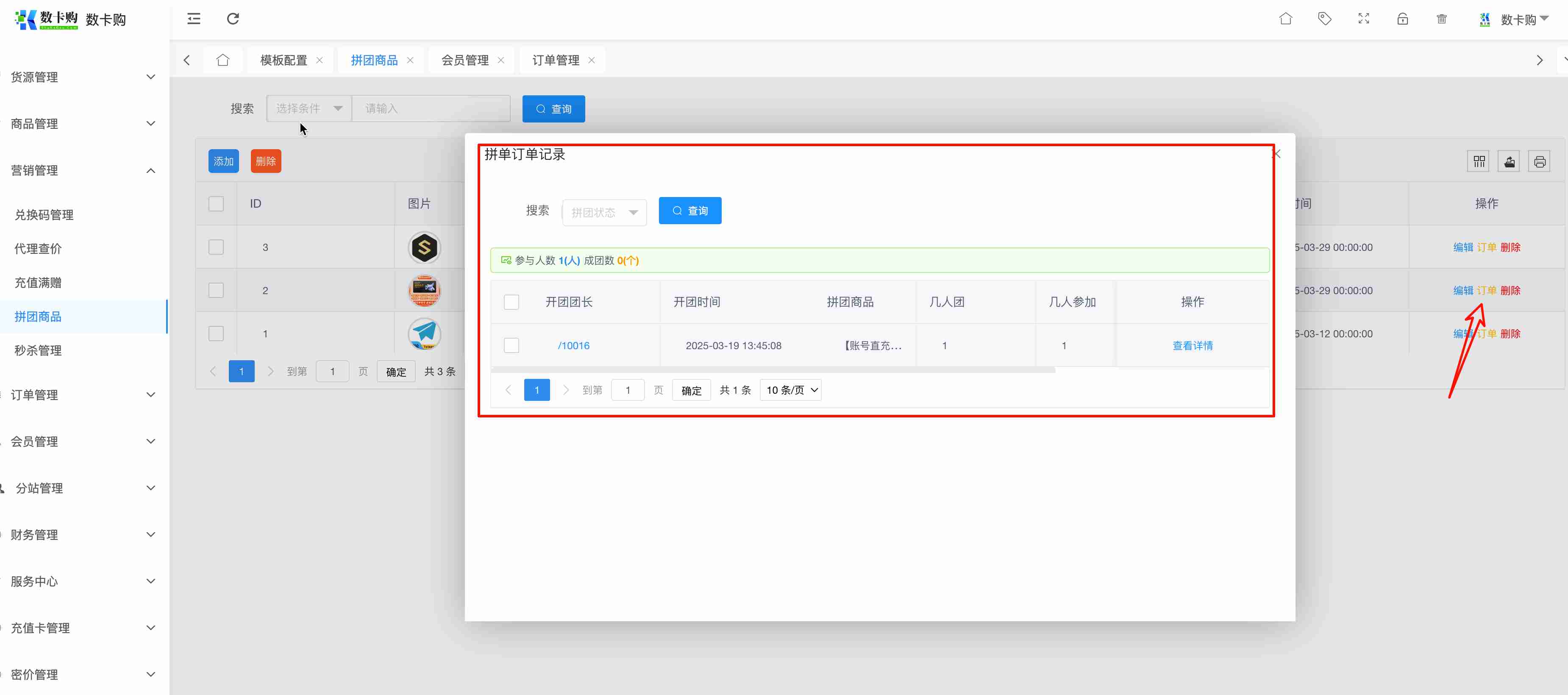The image size is (1568, 695).
Task: Click the sidebar collapse menu icon
Action: coord(194,19)
